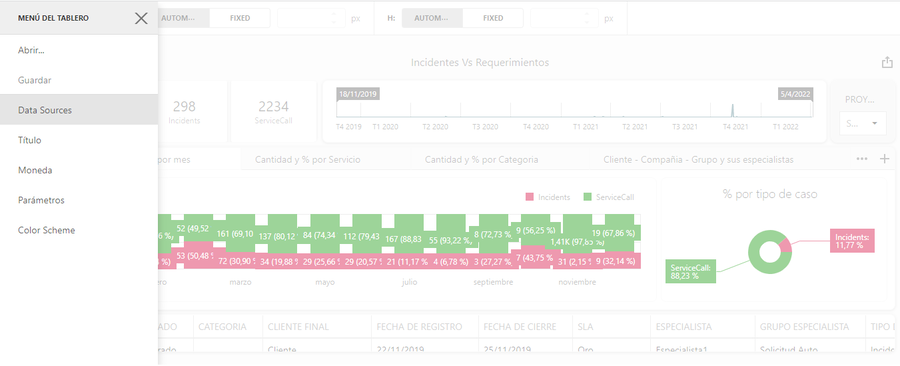This screenshot has width=900, height=366.
Task: Close the Menú del Tablero panel
Action: click(141, 18)
